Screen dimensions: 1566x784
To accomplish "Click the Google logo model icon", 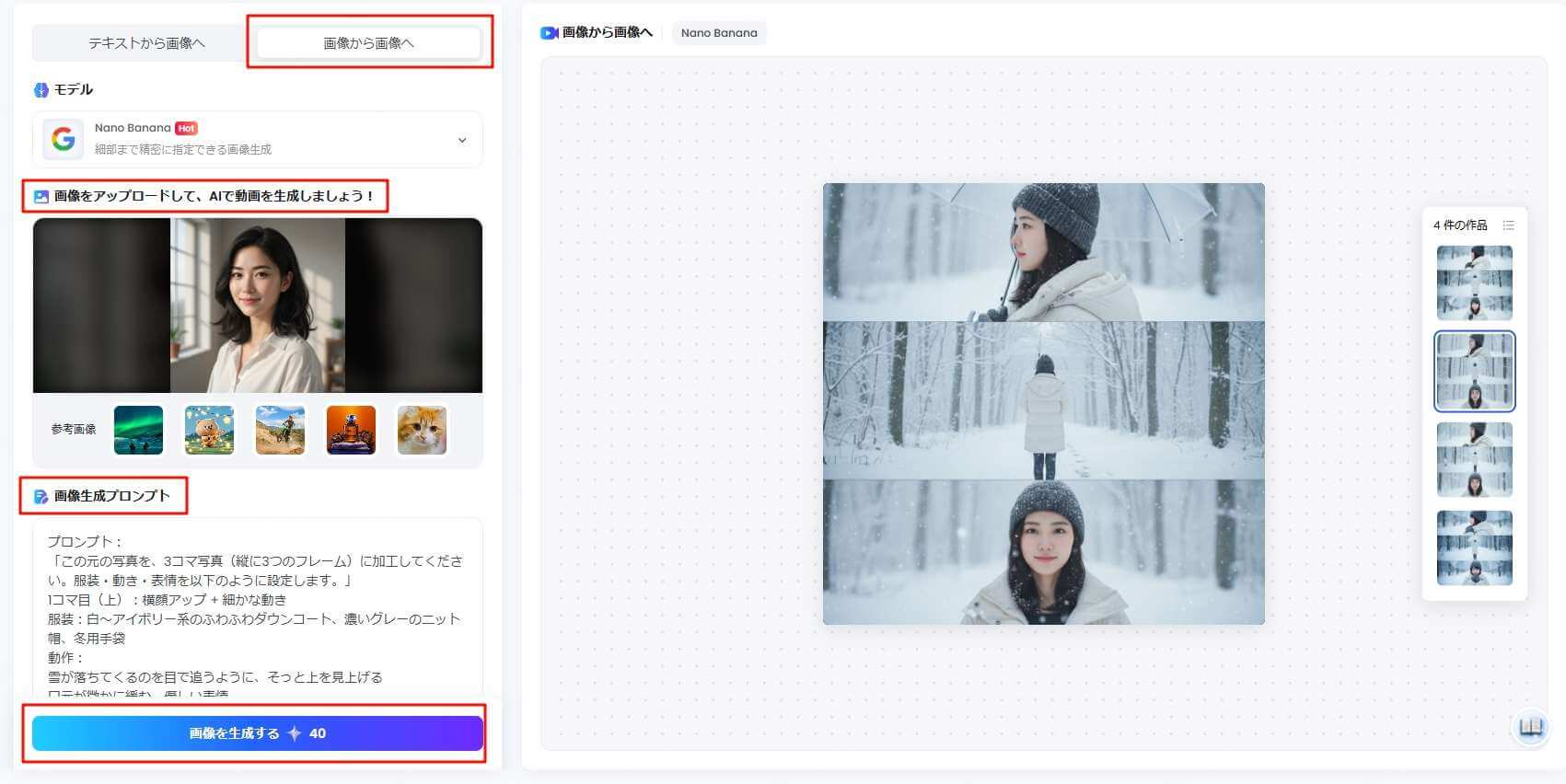I will (64, 140).
